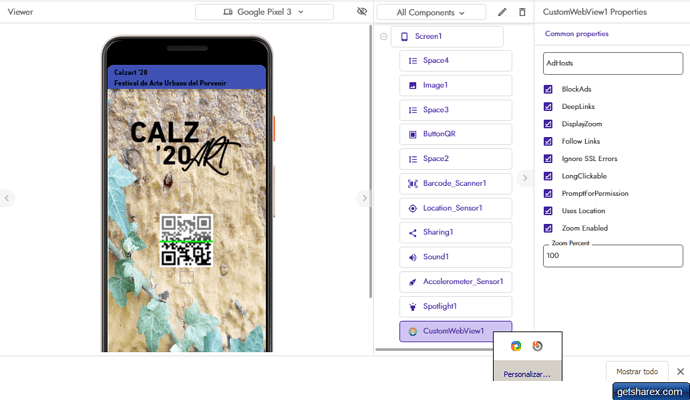The width and height of the screenshot is (690, 400).
Task: Uncheck the Follow Links checkbox
Action: pyautogui.click(x=548, y=141)
